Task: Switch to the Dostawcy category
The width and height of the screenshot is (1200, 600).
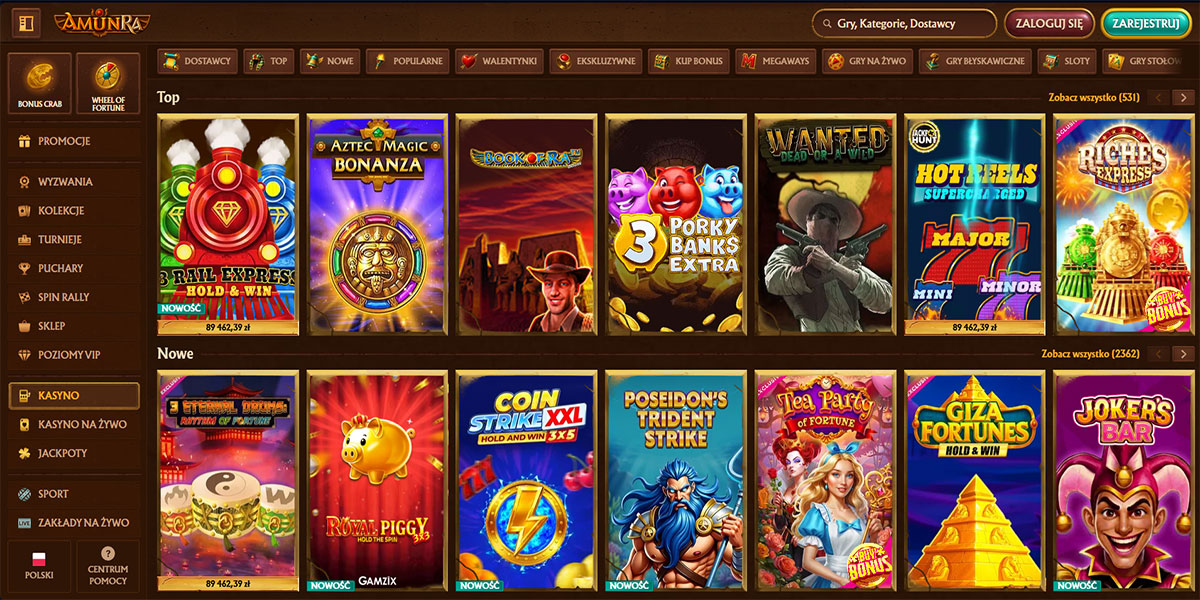Action: (198, 61)
